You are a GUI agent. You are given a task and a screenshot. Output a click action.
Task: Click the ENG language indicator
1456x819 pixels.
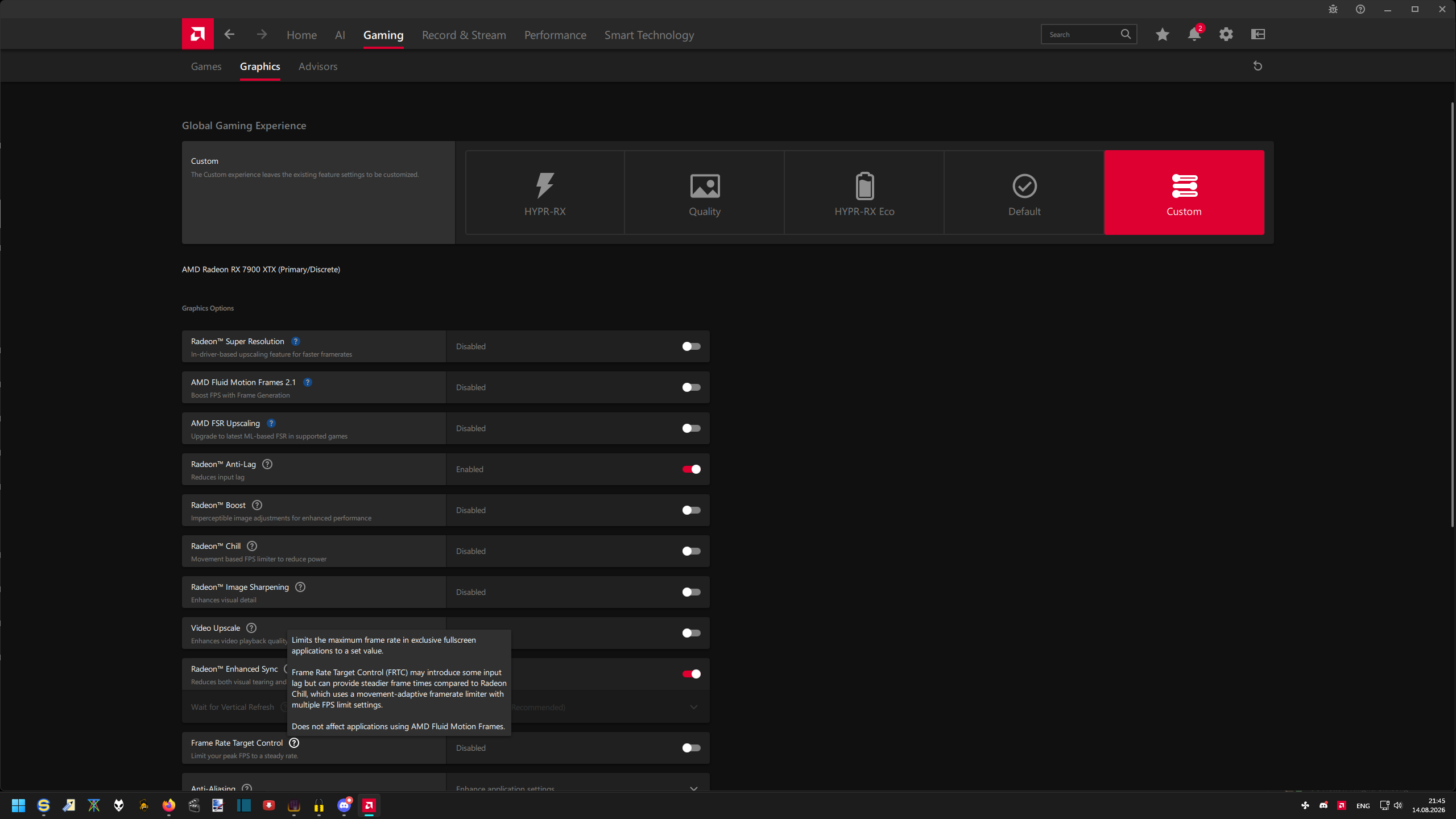click(x=1363, y=805)
